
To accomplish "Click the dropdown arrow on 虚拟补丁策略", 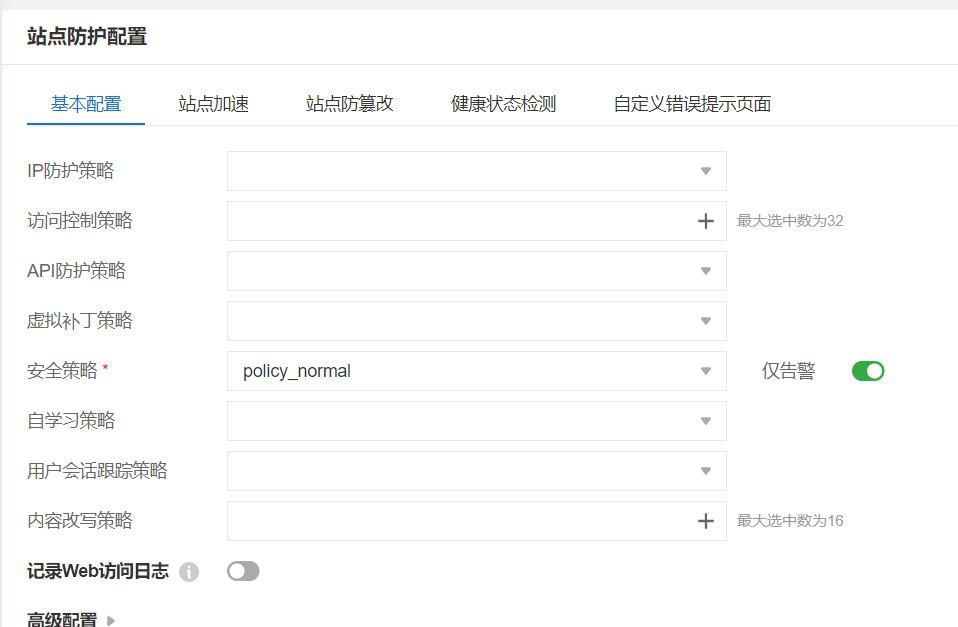I will click(x=708, y=320).
